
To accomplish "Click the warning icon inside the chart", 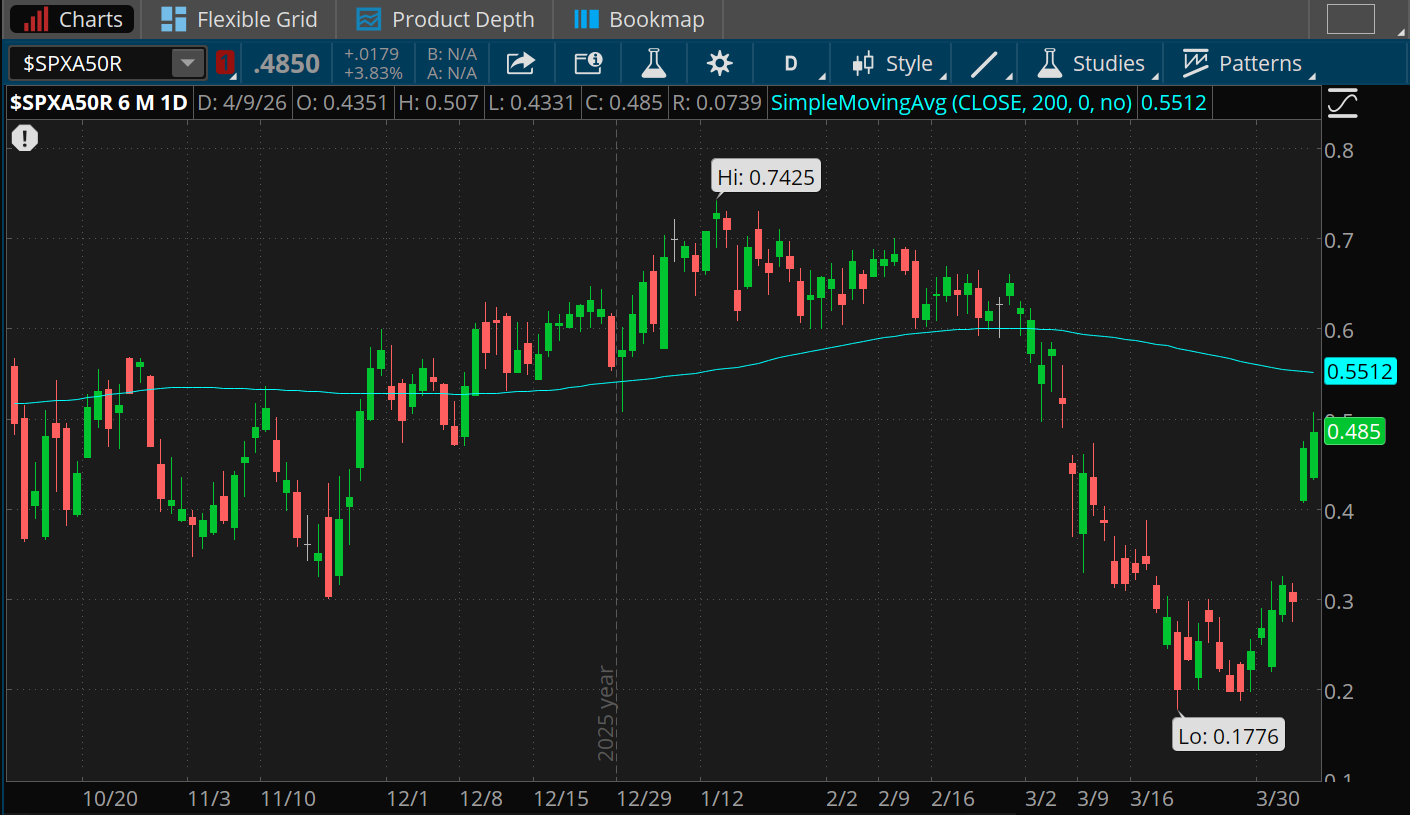I will (x=24, y=138).
